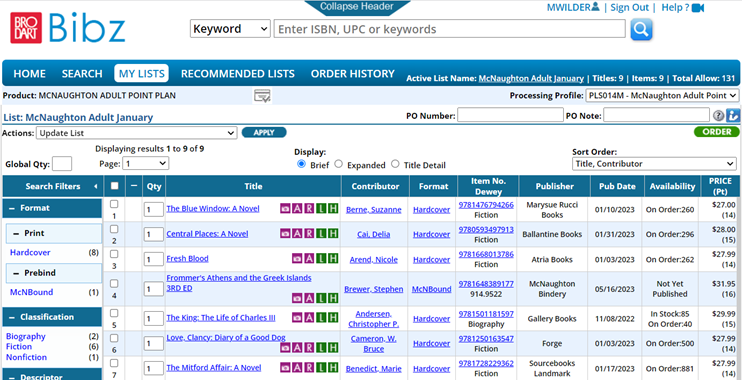Open the product profile card icon
The width and height of the screenshot is (742, 380).
click(262, 96)
